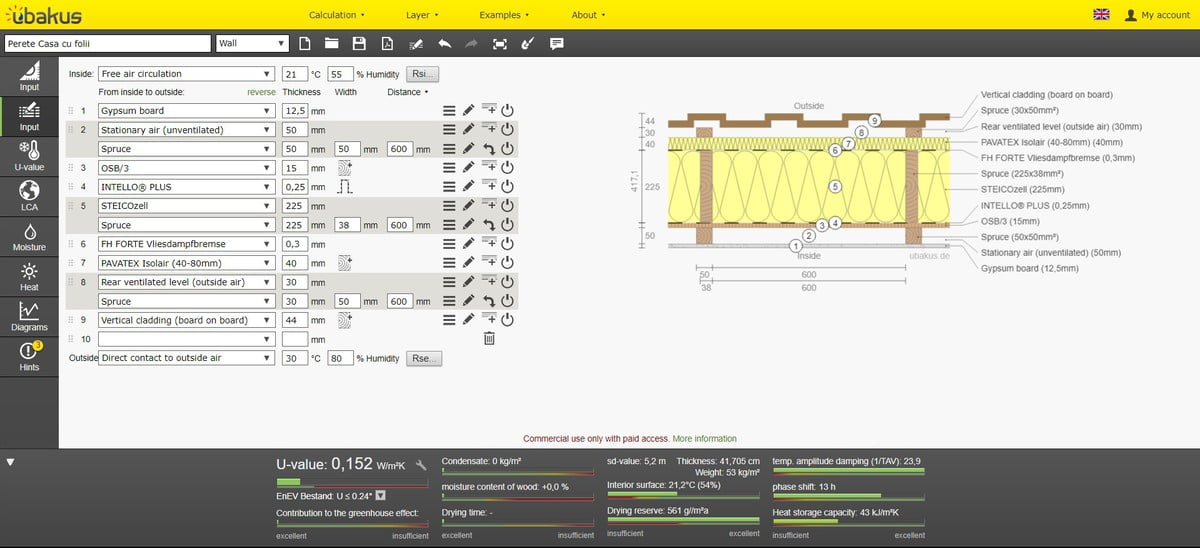Save the project with the floppy disk icon
This screenshot has width=1200, height=548.
[x=360, y=44]
